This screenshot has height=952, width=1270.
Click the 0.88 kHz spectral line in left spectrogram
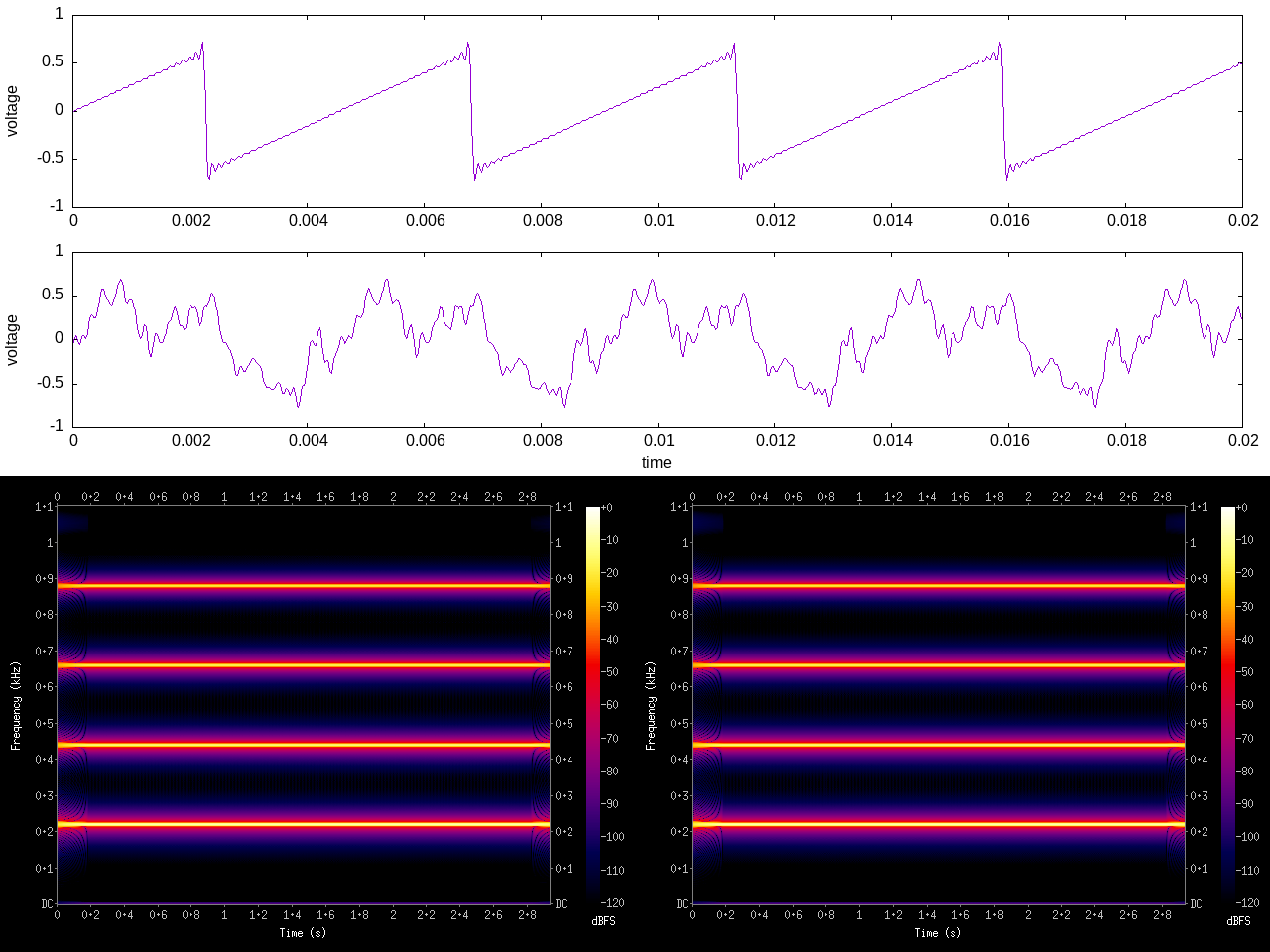[x=304, y=586]
